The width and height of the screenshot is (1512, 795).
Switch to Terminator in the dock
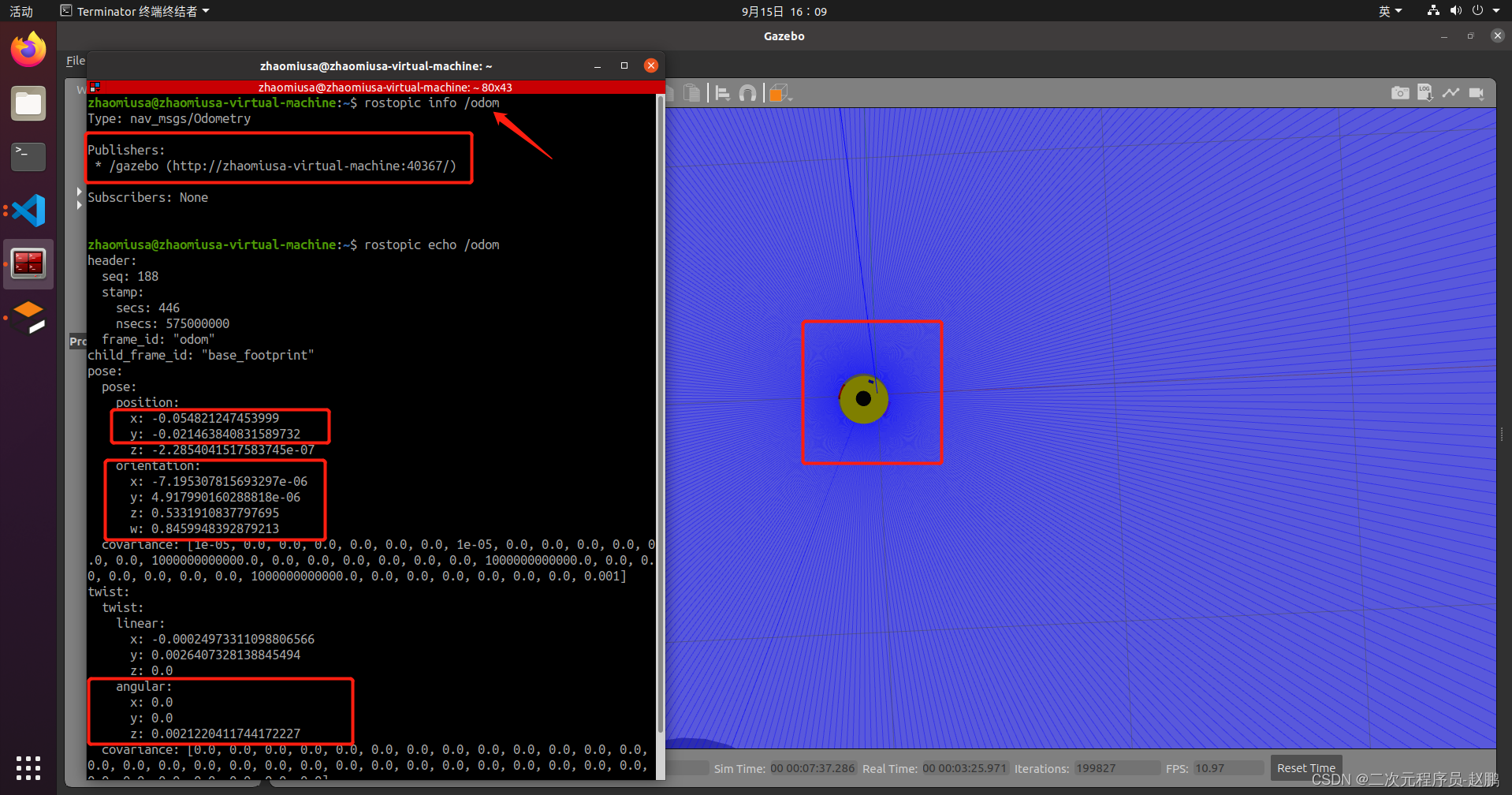28,263
